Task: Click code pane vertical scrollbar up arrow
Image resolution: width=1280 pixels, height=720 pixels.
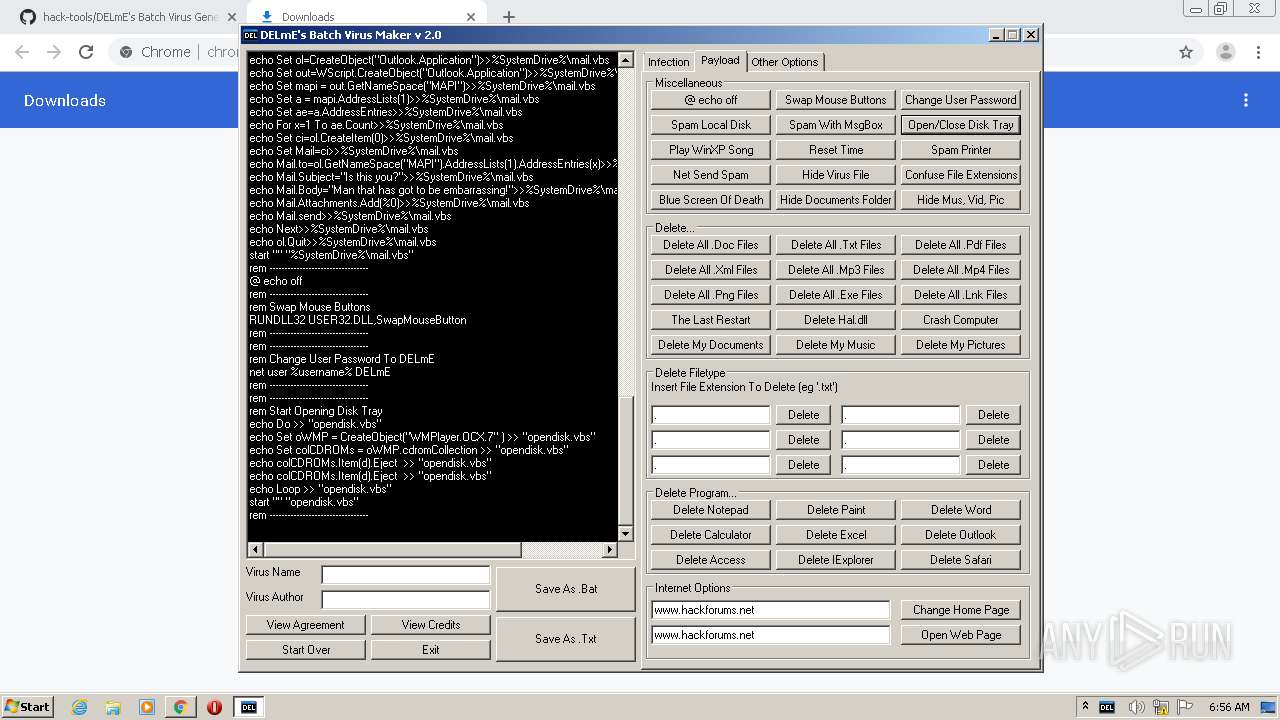Action: coord(626,59)
